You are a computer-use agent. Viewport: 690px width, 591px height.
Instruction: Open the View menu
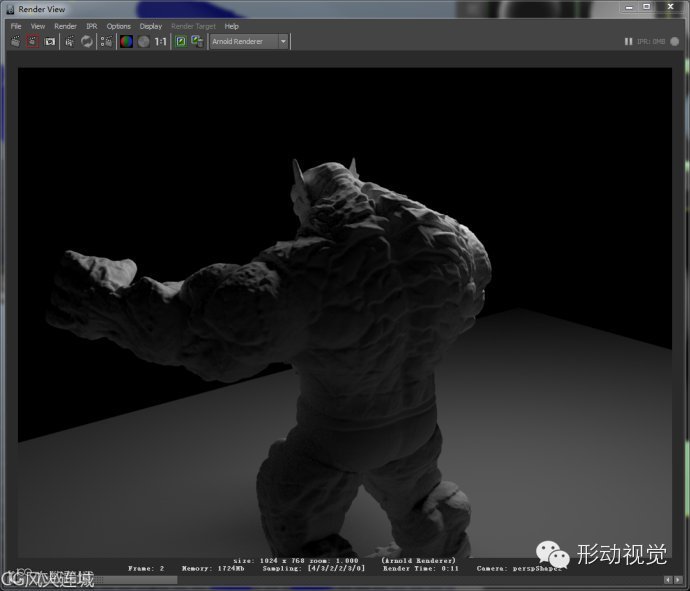[38, 26]
